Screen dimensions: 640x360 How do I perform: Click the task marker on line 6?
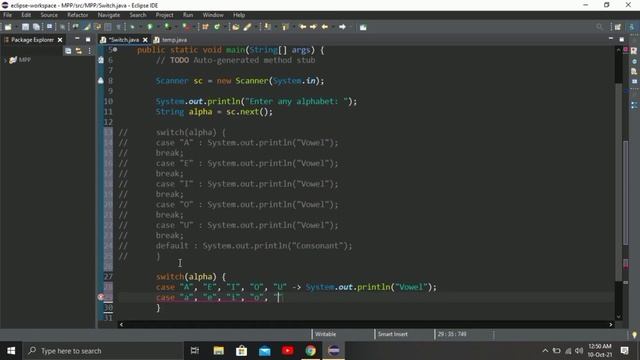pos(101,60)
